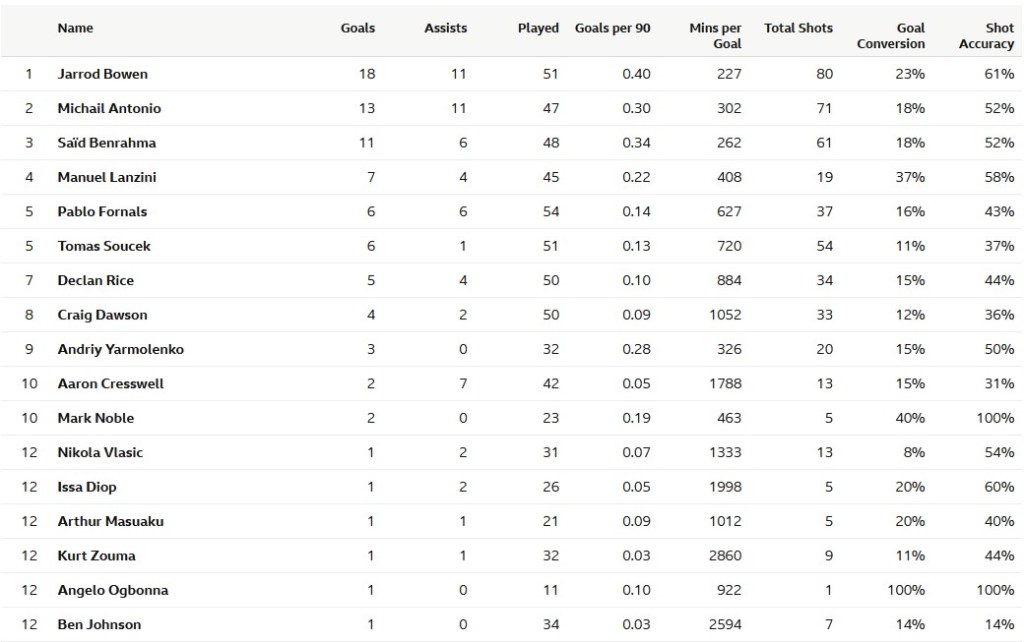Select Angelo Ogbonna in the list
This screenshot has width=1024, height=642.
pyautogui.click(x=113, y=590)
